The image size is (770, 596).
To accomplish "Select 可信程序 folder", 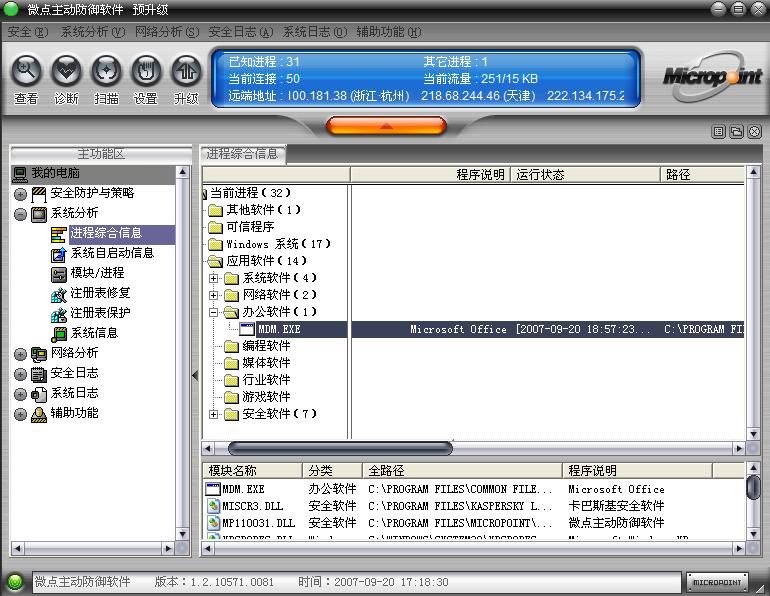I will pos(242,227).
